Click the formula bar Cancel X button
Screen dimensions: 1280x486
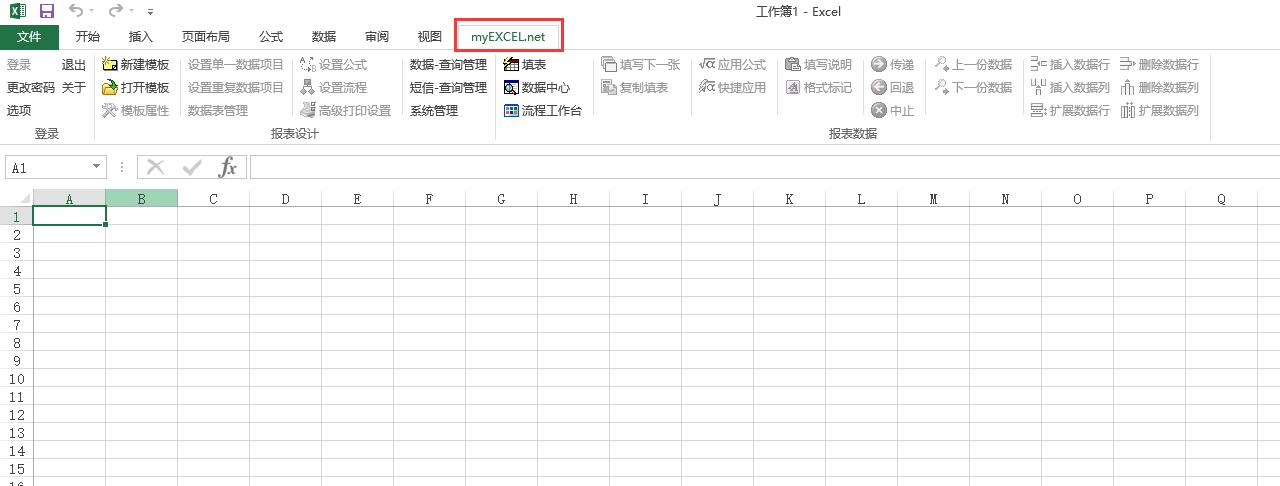click(155, 168)
